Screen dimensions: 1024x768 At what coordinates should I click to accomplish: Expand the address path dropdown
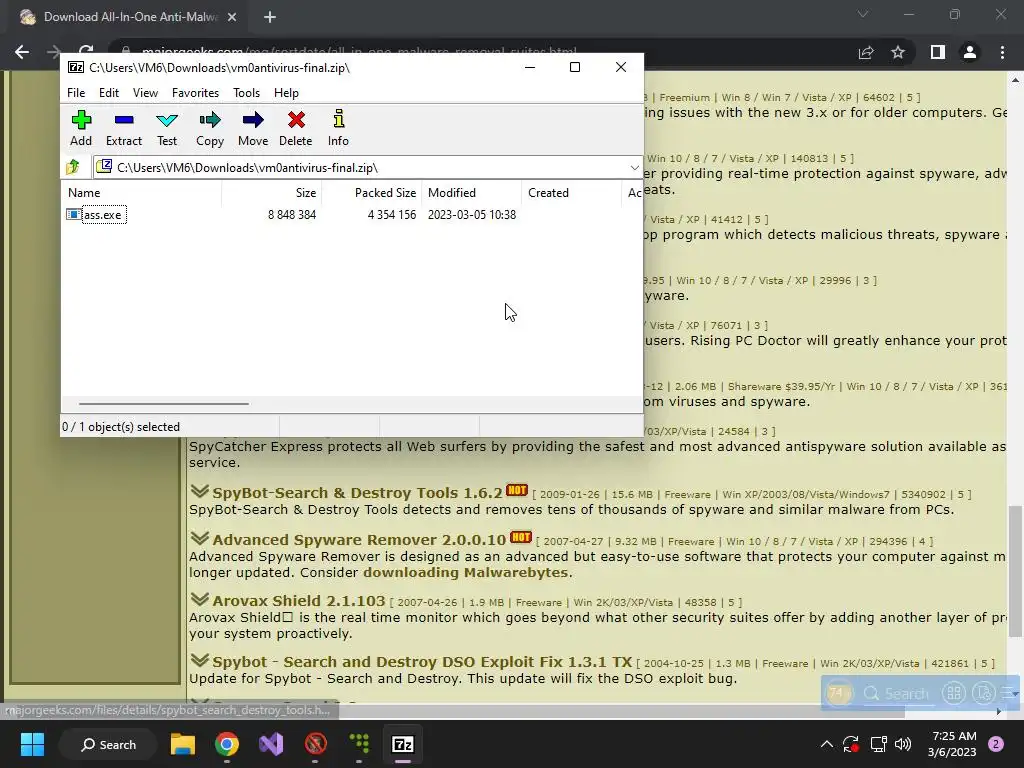coord(634,168)
